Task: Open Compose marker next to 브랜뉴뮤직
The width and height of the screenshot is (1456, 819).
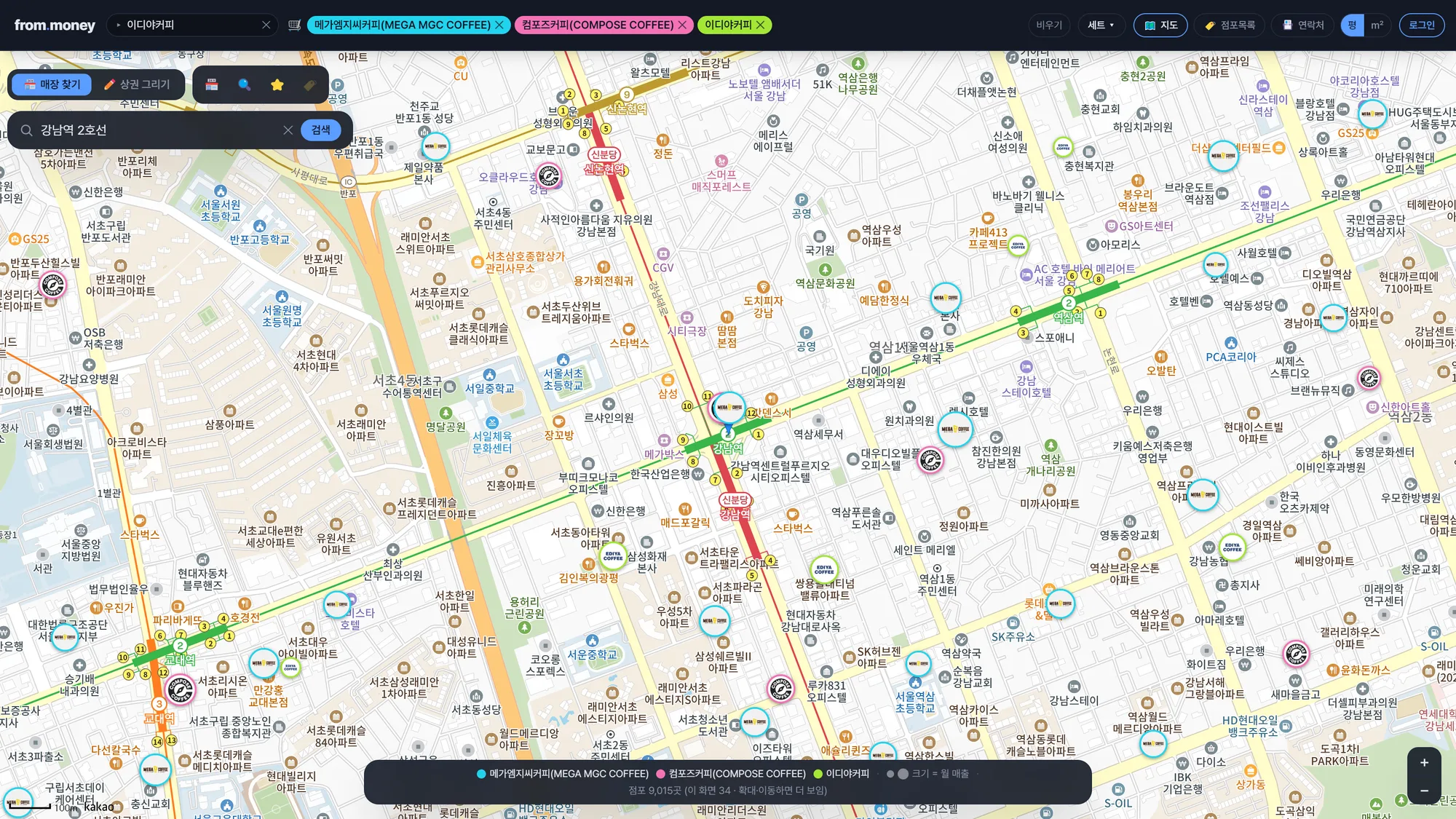Action: [1369, 378]
